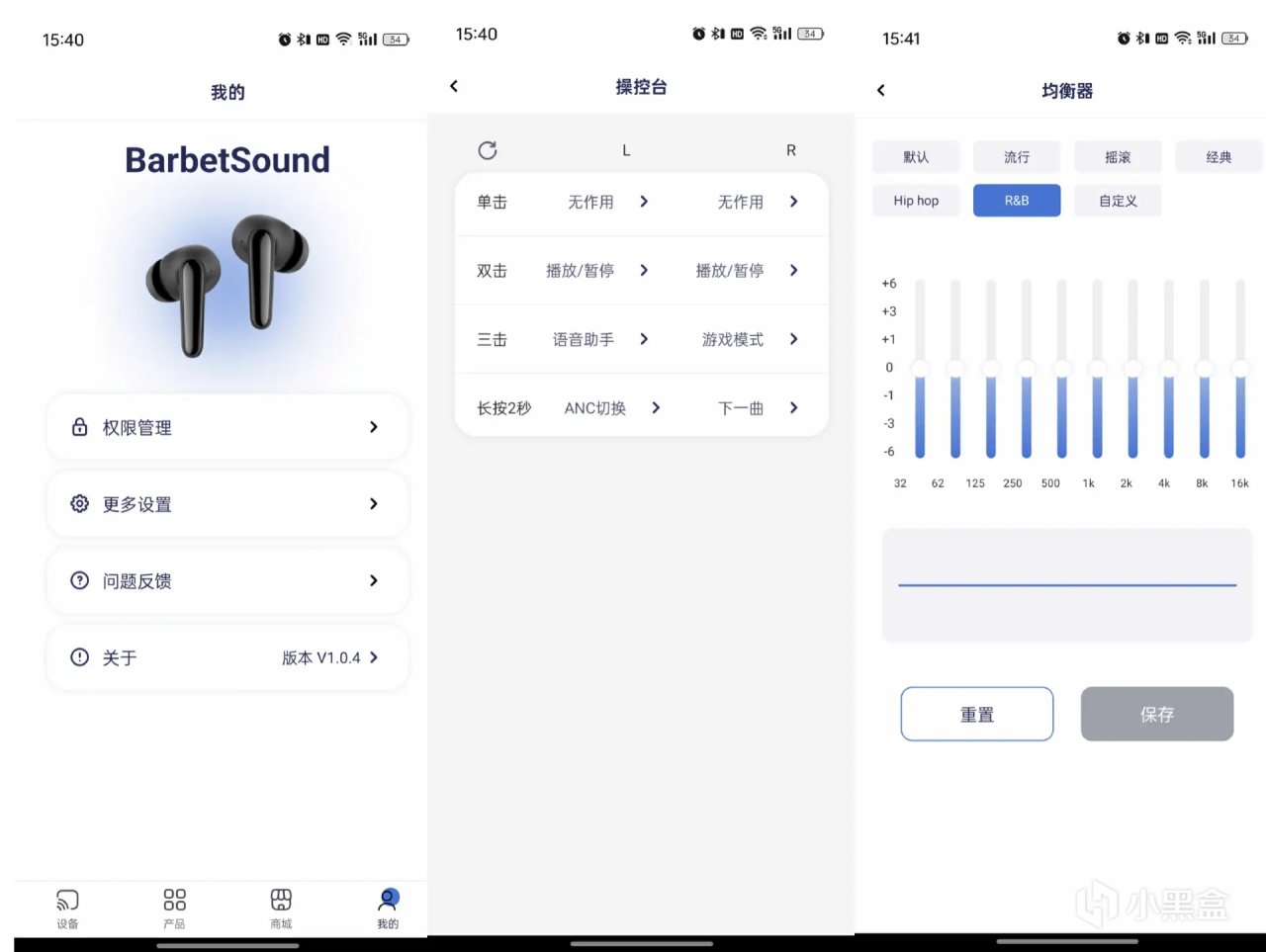1266x952 pixels.
Task: Adjust the 62 Hz equalizer slider
Action: point(955,369)
